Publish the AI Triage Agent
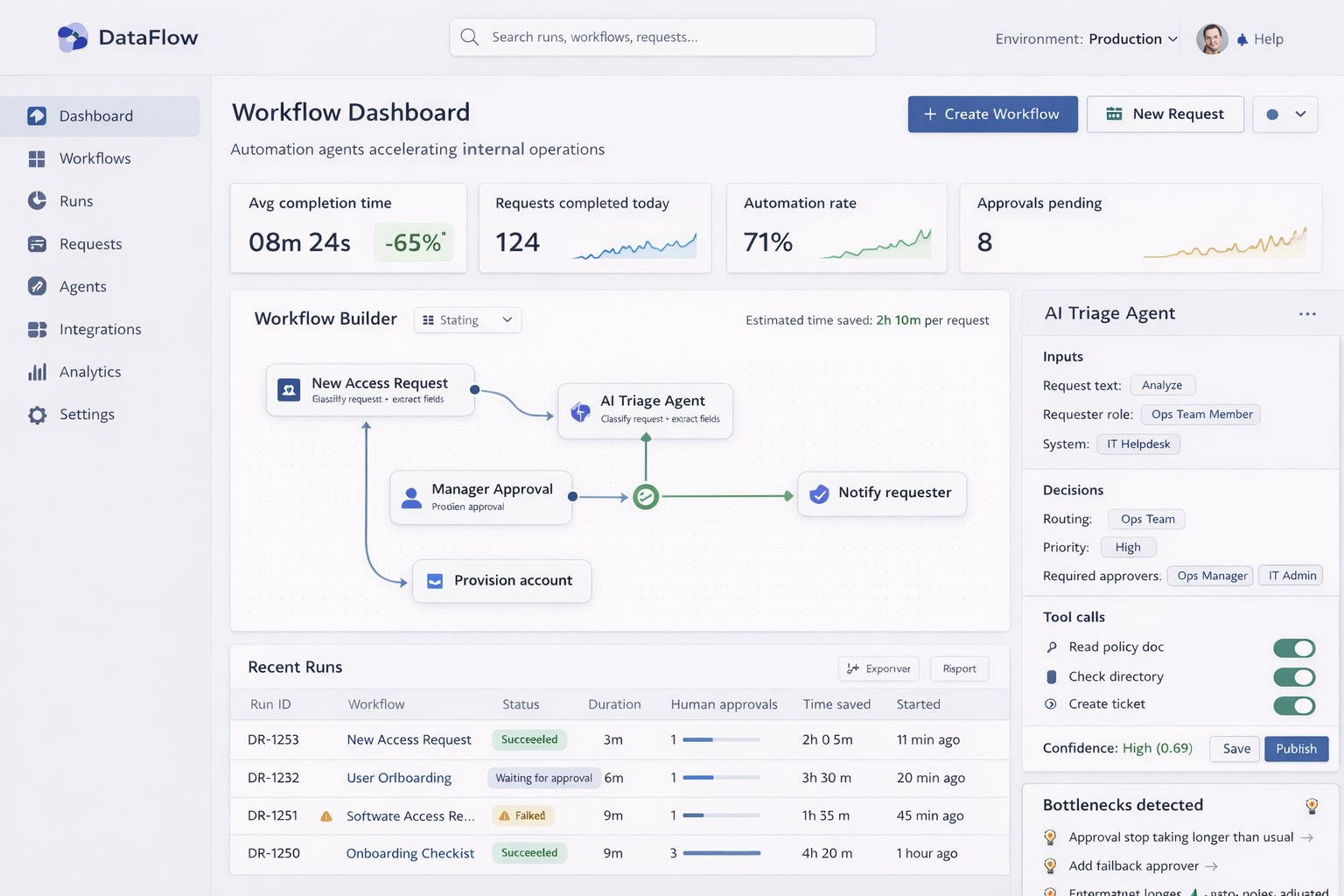This screenshot has width=1344, height=896. [x=1296, y=748]
